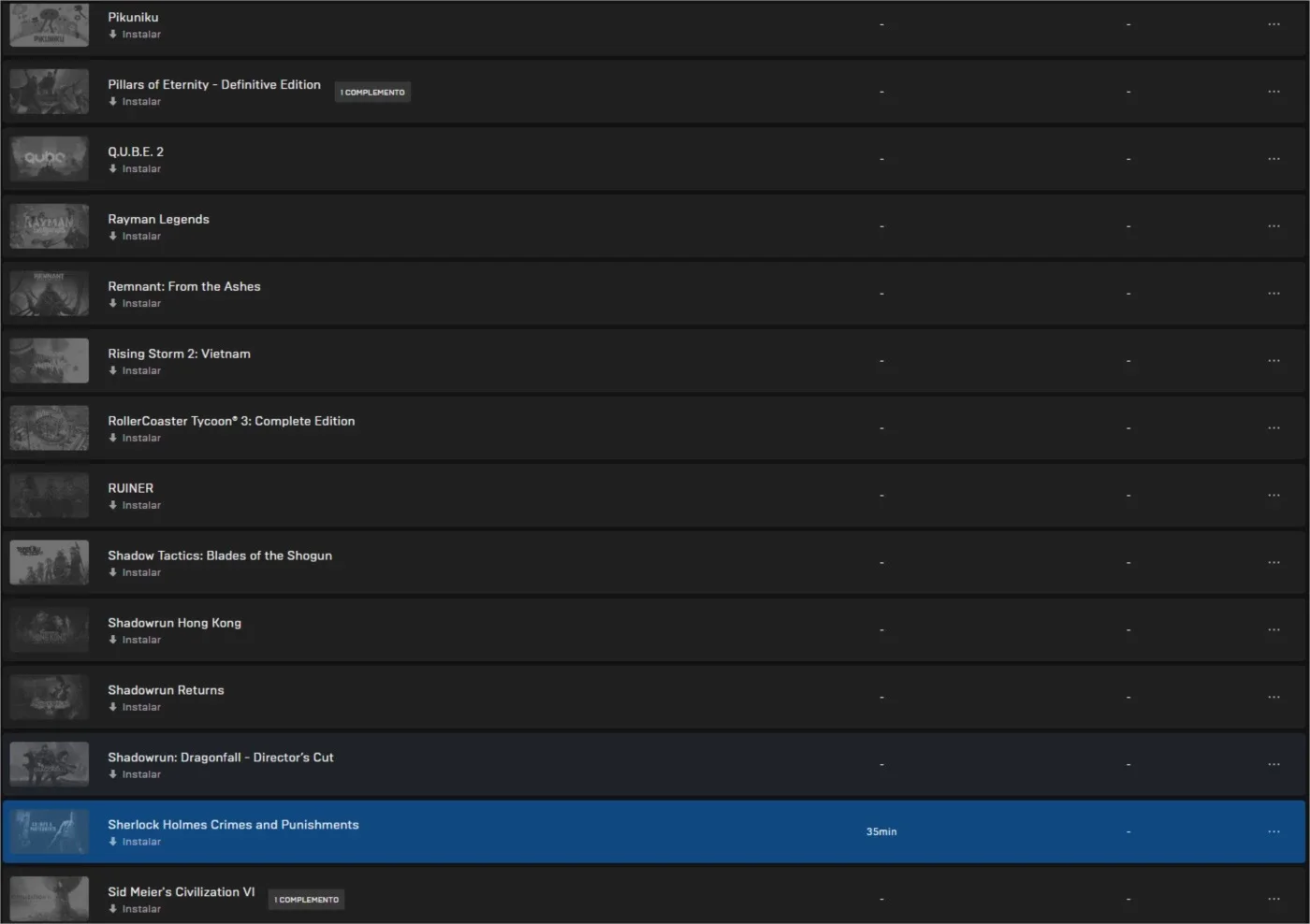Click the Pillars of Eternity cover thumbnail
1310x924 pixels.
coord(49,92)
